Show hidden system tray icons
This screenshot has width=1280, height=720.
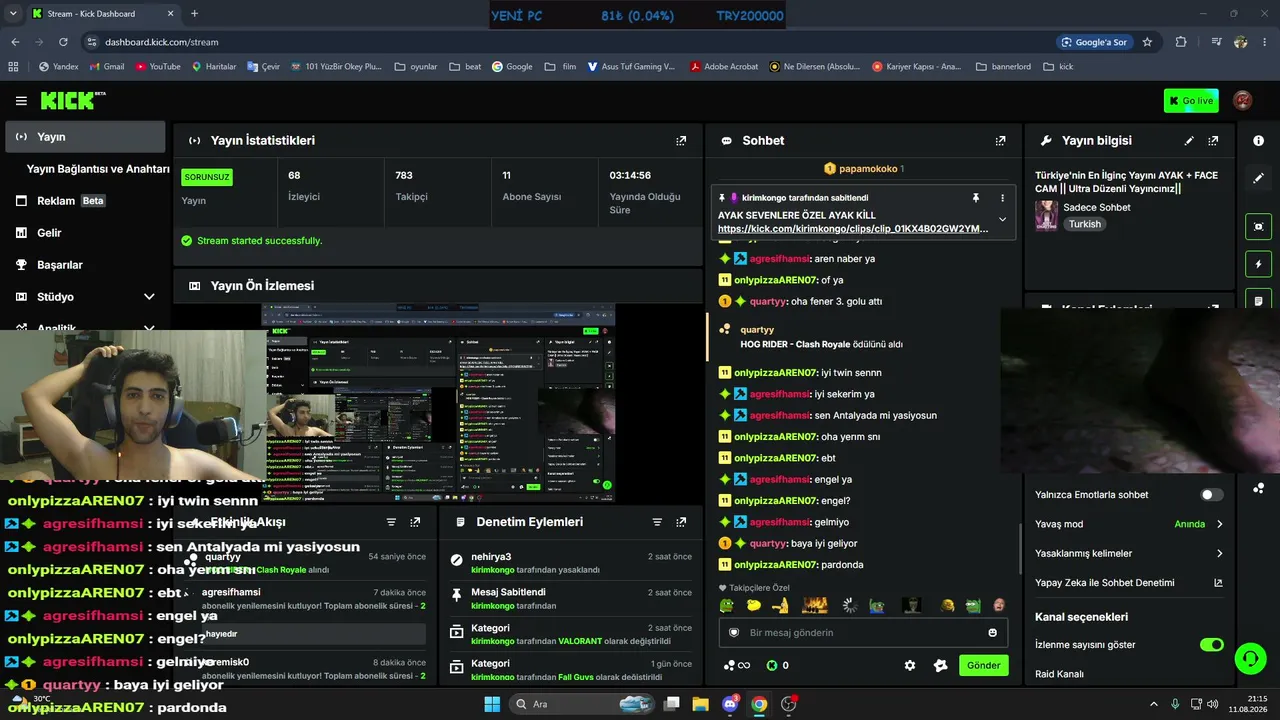(x=1153, y=704)
